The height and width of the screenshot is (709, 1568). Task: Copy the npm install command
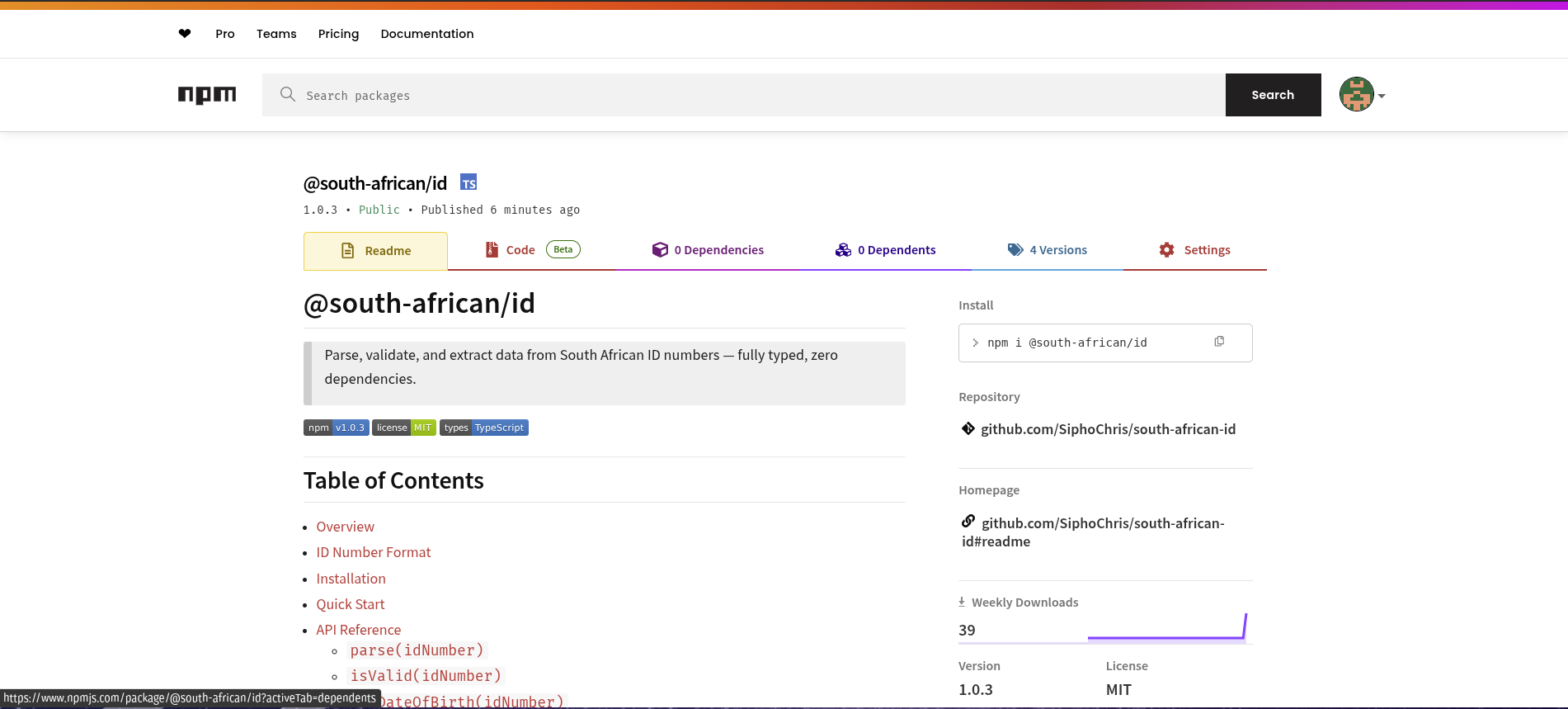(x=1219, y=342)
